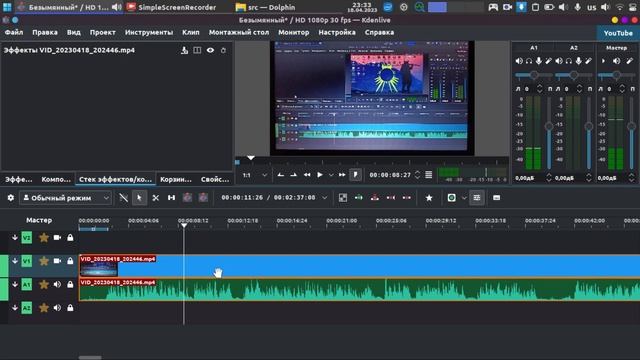
Task: Open the Монтажный стол menu
Action: pyautogui.click(x=239, y=32)
